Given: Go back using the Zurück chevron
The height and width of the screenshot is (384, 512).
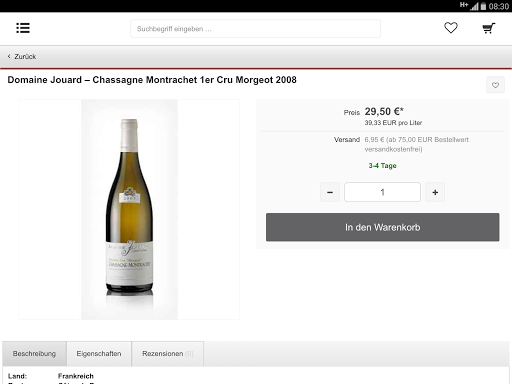Looking at the screenshot, I should pyautogui.click(x=9, y=56).
